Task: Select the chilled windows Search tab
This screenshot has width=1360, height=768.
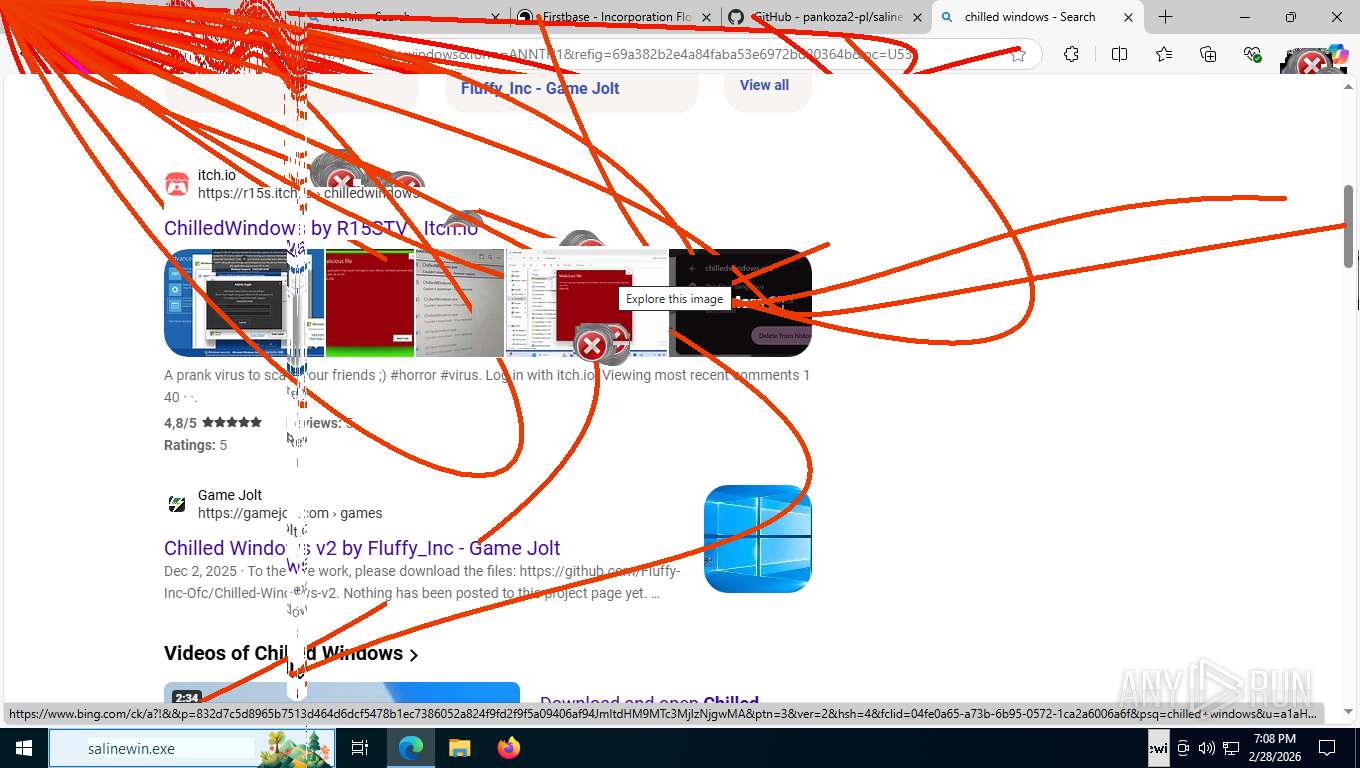Action: pos(1030,17)
